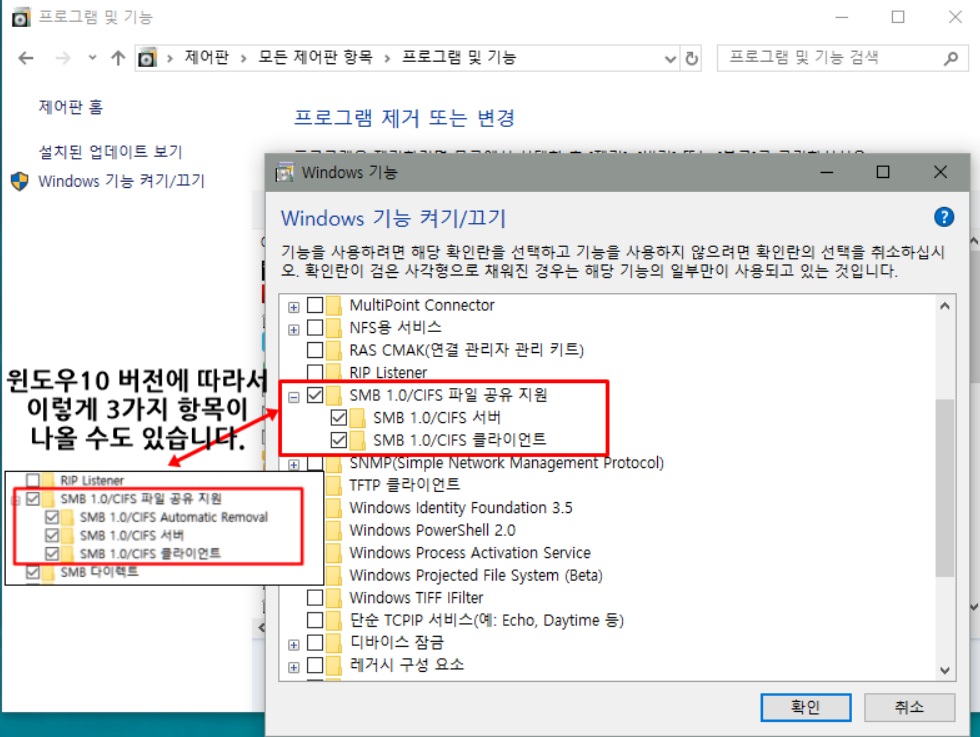Click folder icon of SMB 1.0/CIFS 클라이언트

pyautogui.click(x=358, y=440)
